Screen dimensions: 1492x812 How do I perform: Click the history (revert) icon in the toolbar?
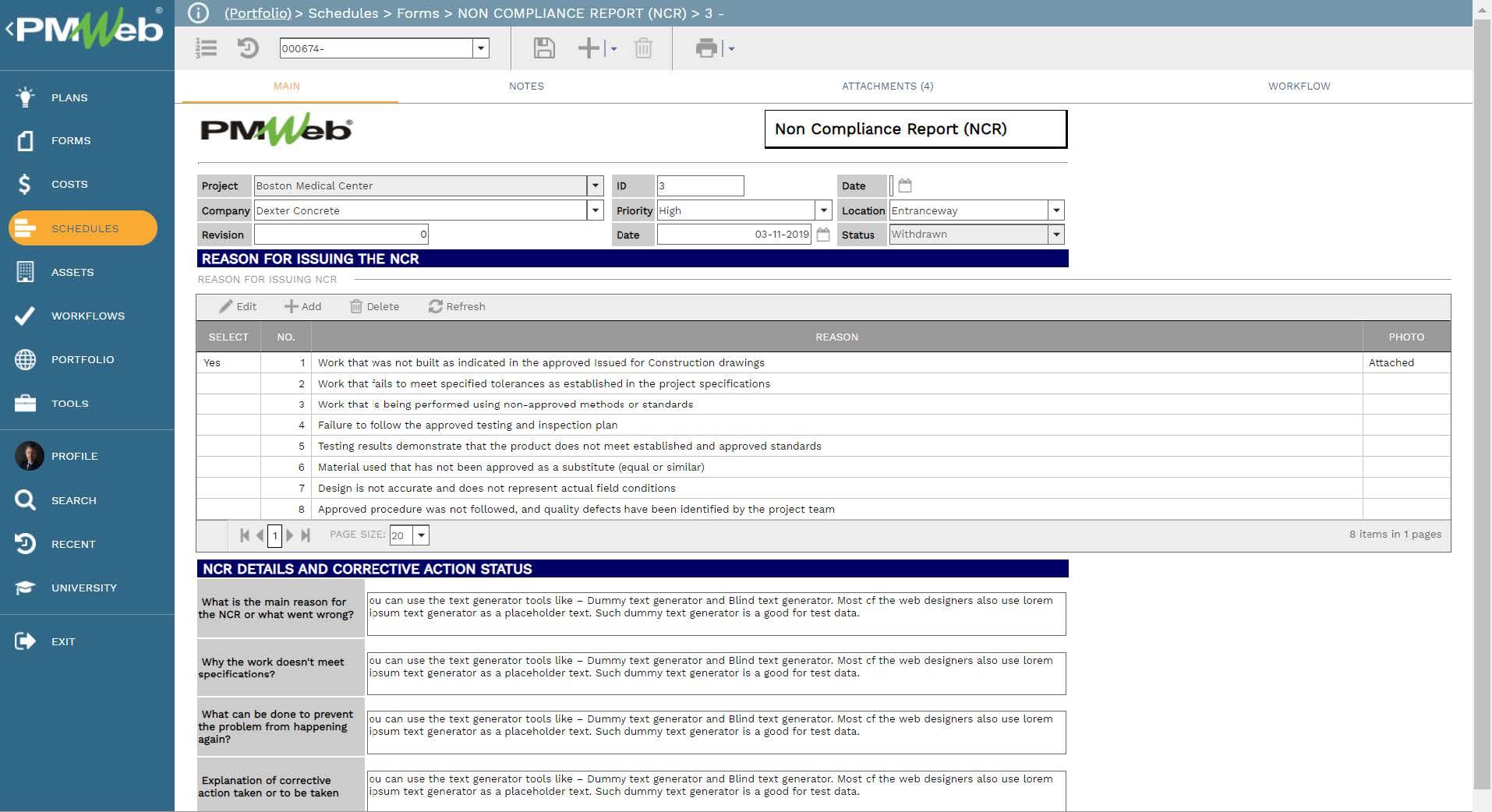click(248, 48)
